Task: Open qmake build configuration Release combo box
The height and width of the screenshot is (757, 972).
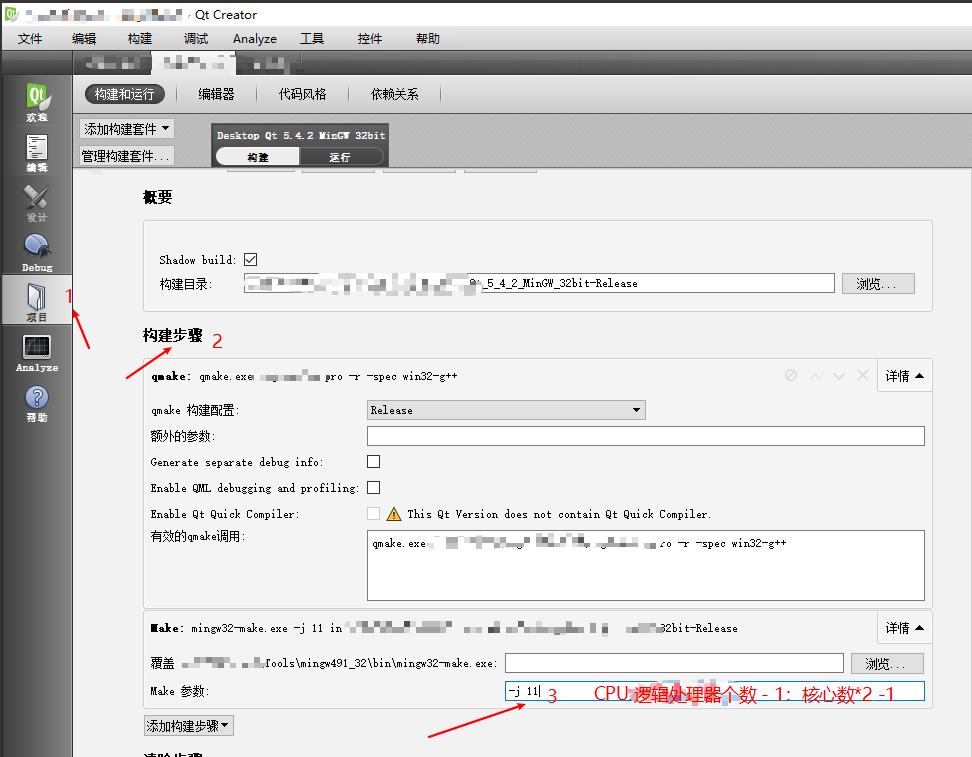Action: click(x=506, y=410)
